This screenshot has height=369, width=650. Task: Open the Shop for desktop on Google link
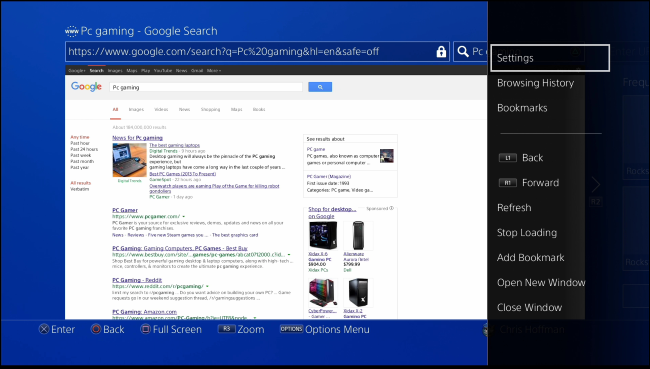[332, 213]
